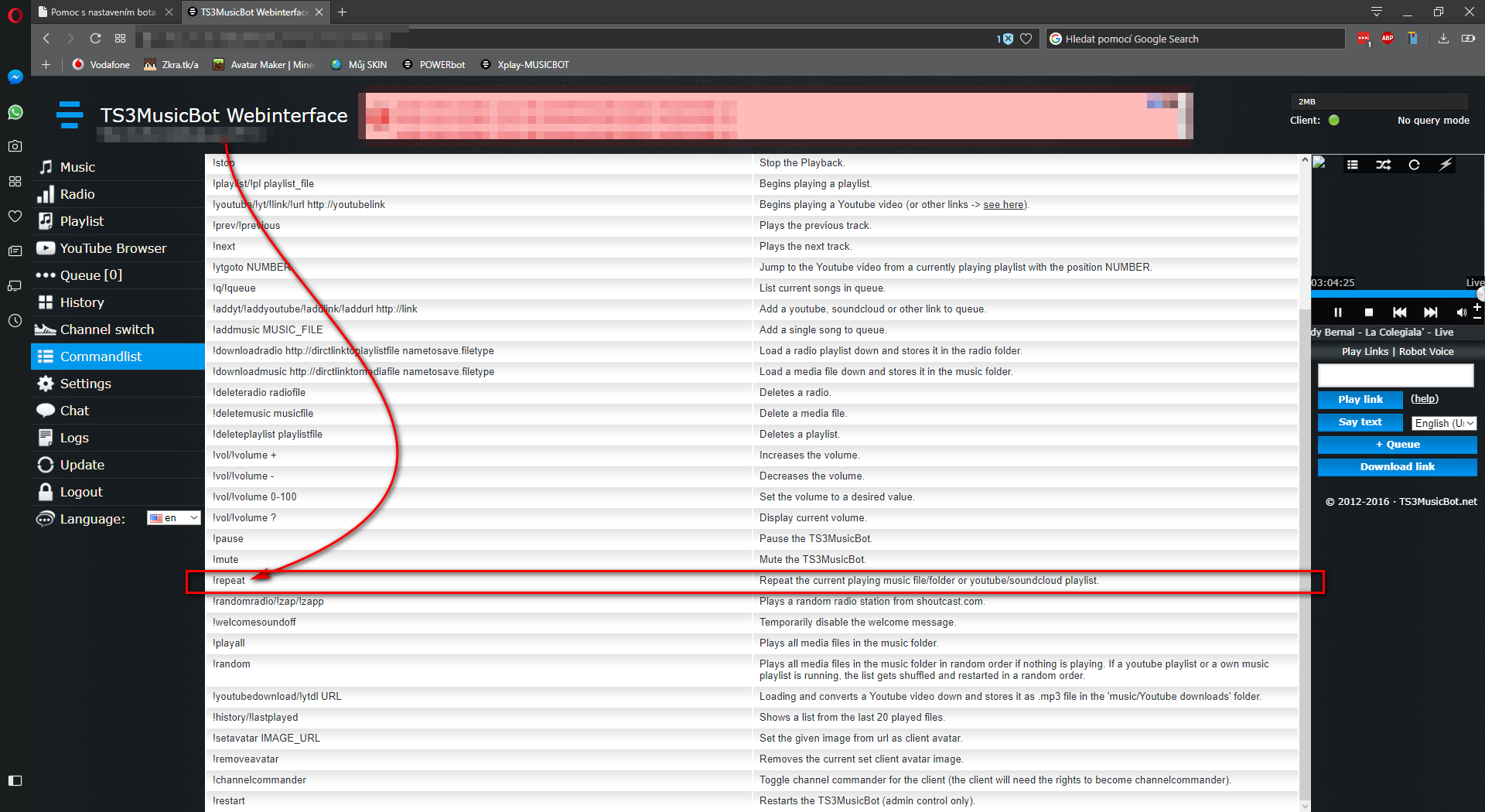Open the Opera sidebar snapshot camera

[x=15, y=146]
